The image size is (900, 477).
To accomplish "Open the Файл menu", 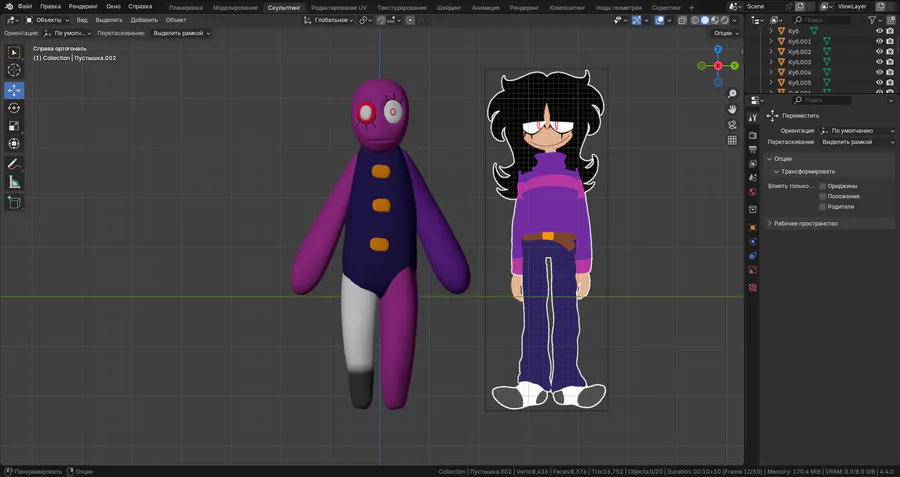I will pyautogui.click(x=25, y=7).
